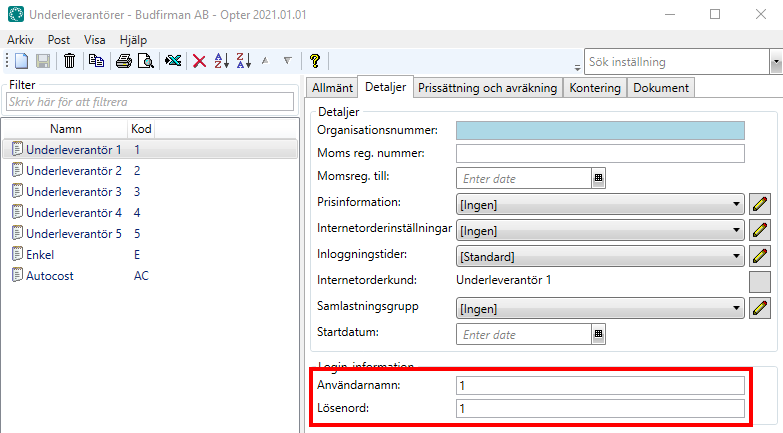The image size is (783, 433).
Task: Click the Print icon
Action: coord(124,61)
